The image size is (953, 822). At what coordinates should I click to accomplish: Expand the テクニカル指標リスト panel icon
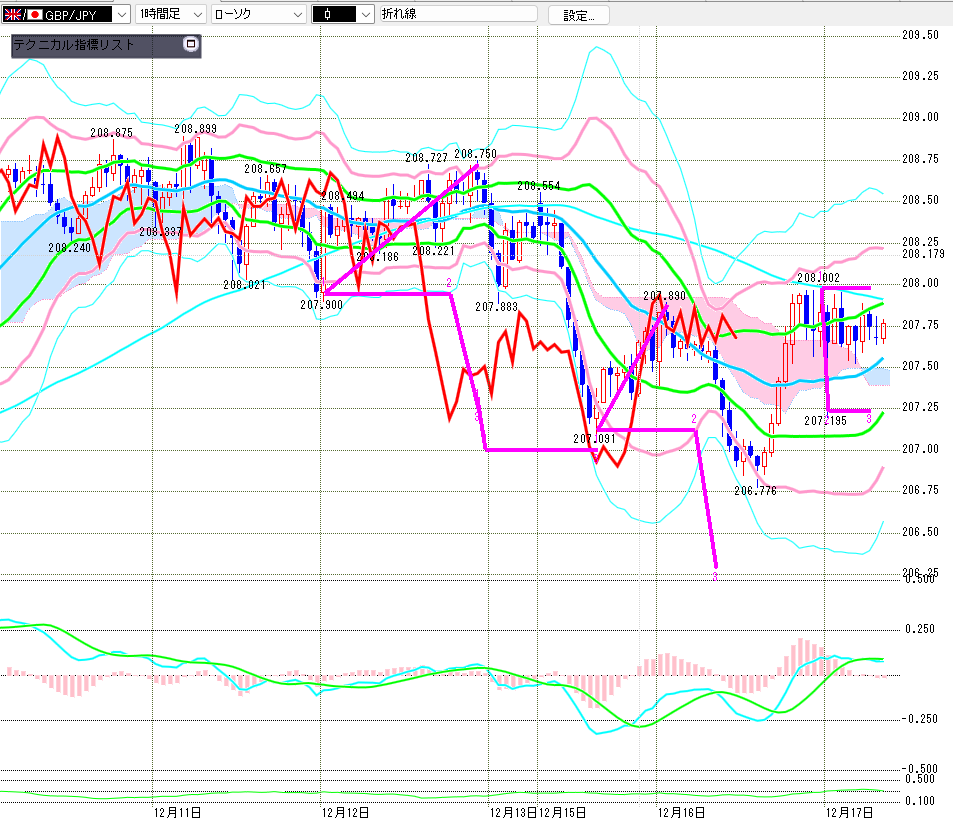[190, 45]
